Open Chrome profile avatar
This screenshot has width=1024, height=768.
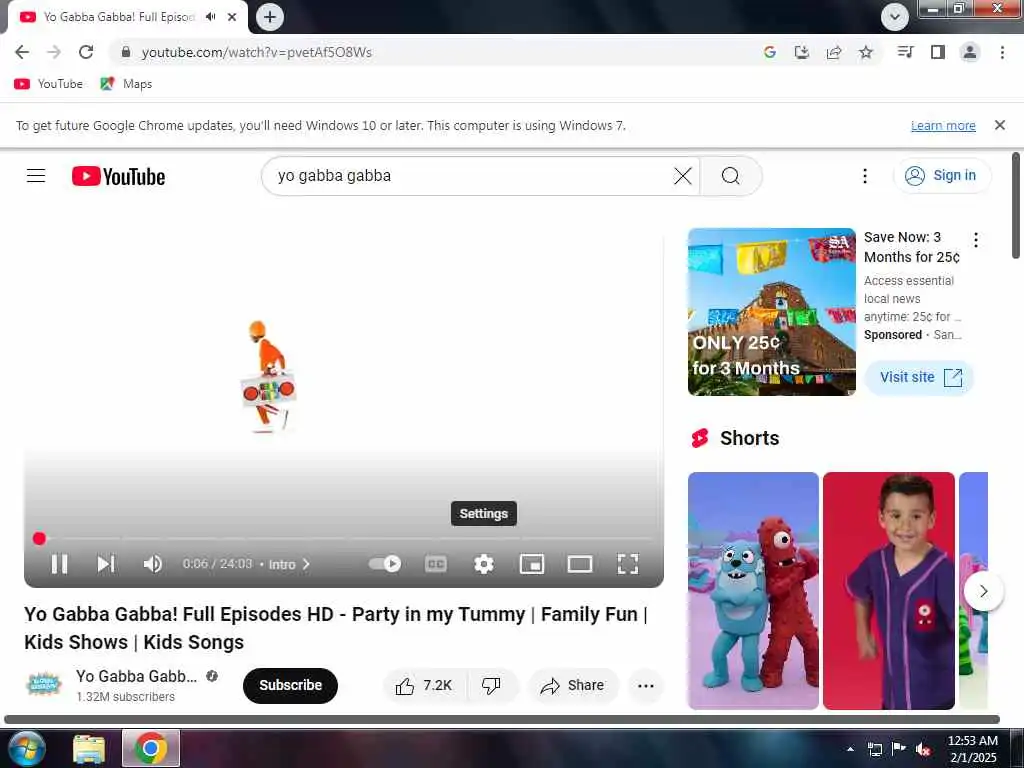click(970, 52)
